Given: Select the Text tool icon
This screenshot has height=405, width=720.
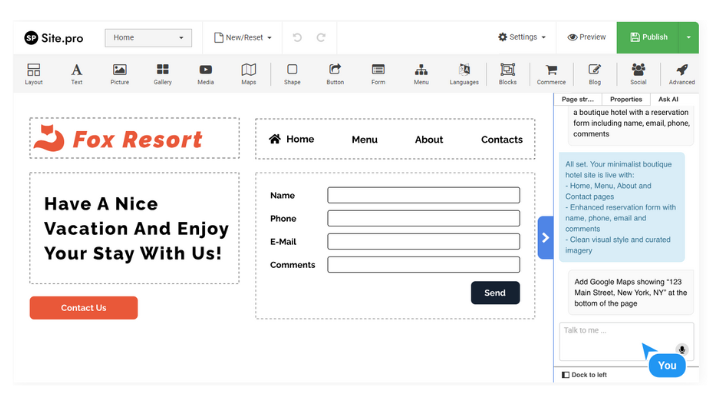Looking at the screenshot, I should tap(76, 73).
